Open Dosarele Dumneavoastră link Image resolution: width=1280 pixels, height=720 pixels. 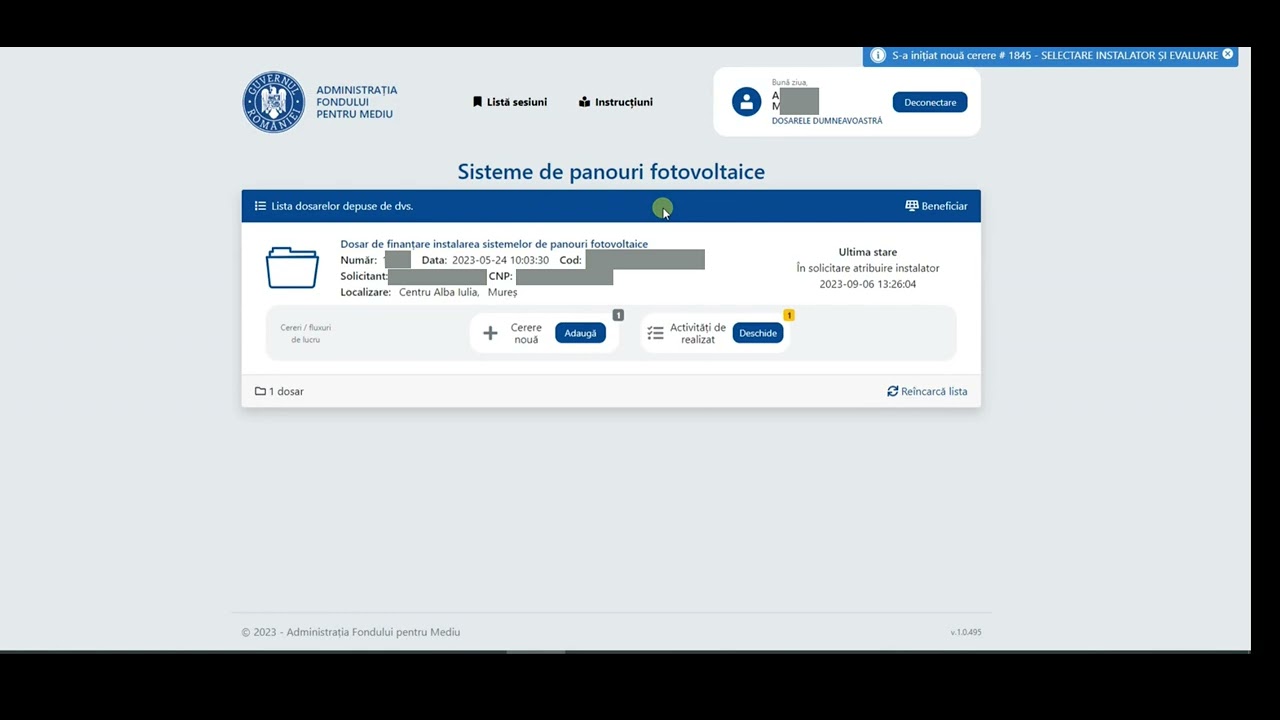pos(827,121)
